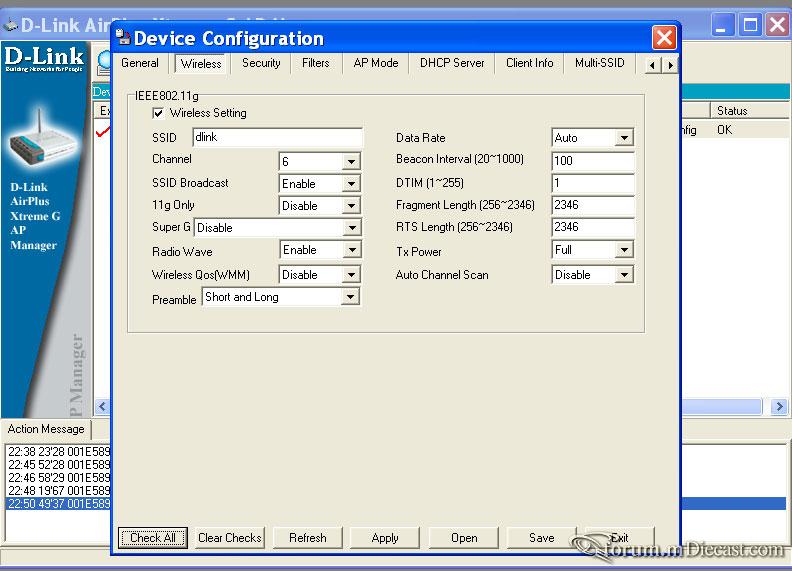Click the DTIM value field
792x571 pixels.
click(592, 183)
